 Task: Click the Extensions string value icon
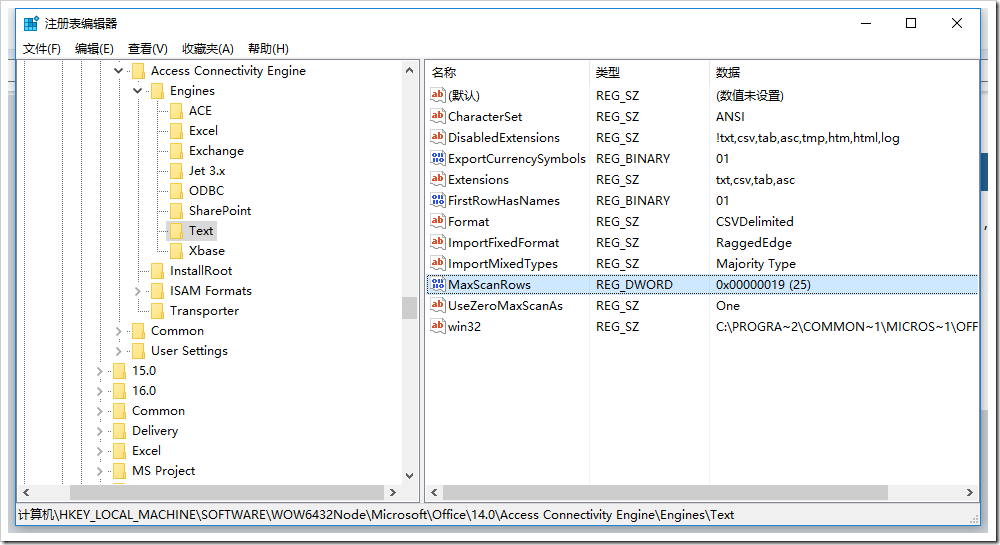coord(438,179)
